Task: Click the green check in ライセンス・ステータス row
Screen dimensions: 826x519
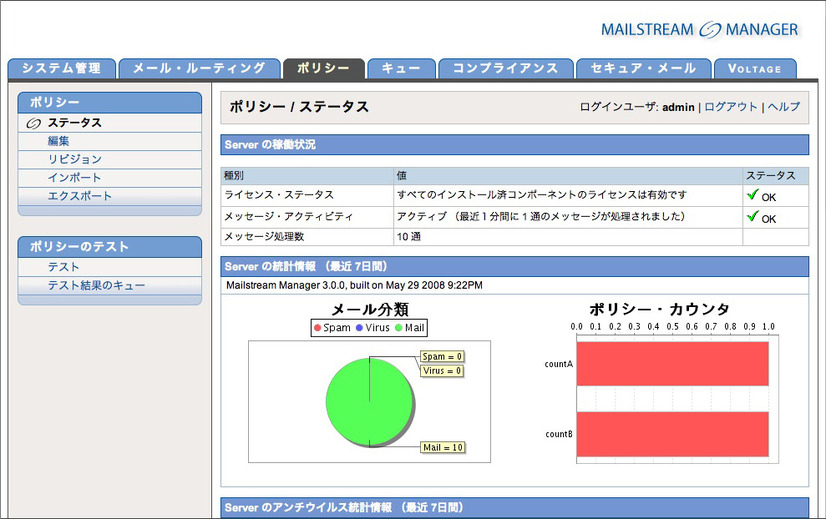Action: click(752, 194)
